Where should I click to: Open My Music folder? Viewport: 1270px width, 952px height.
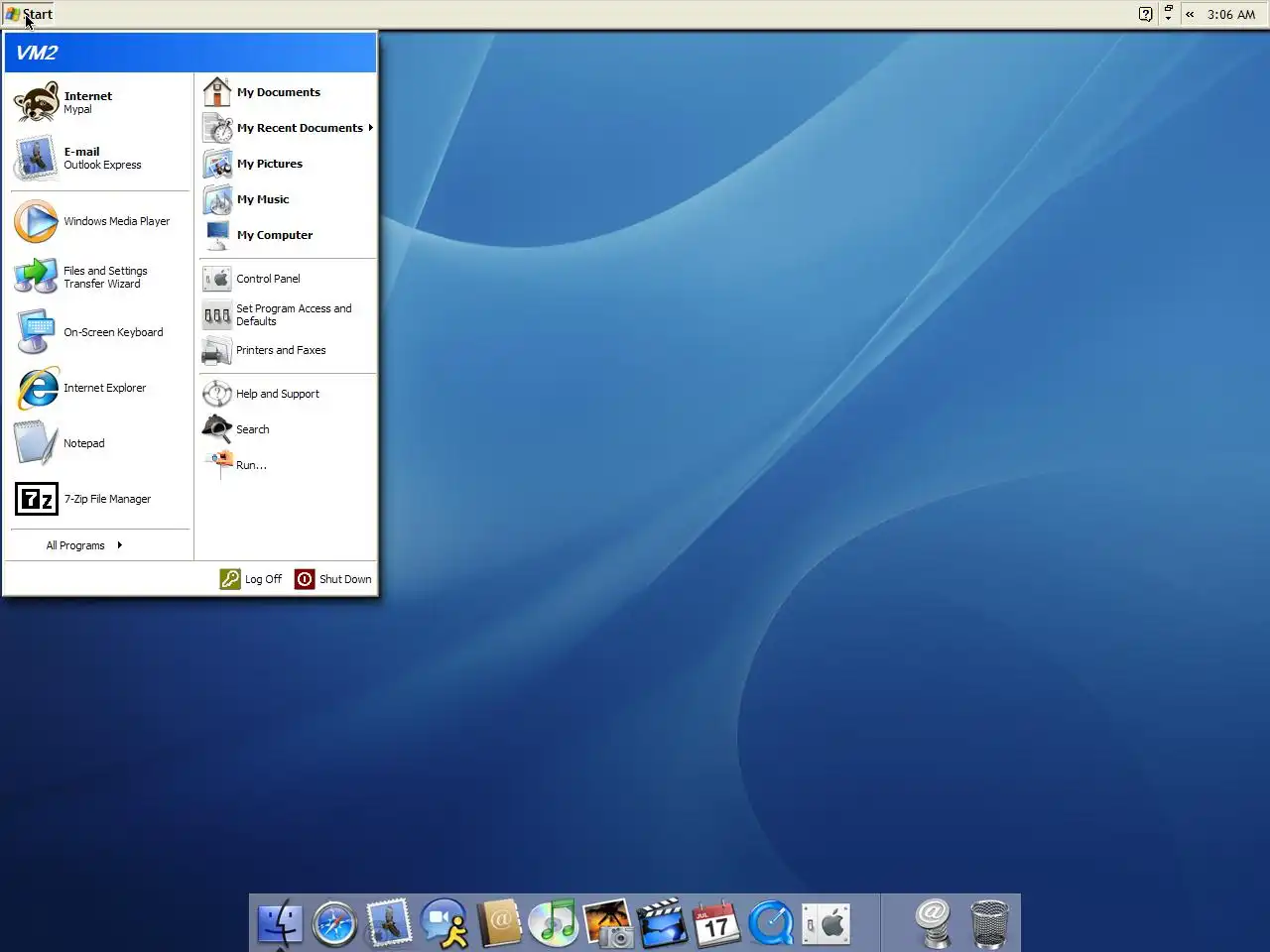[288, 199]
